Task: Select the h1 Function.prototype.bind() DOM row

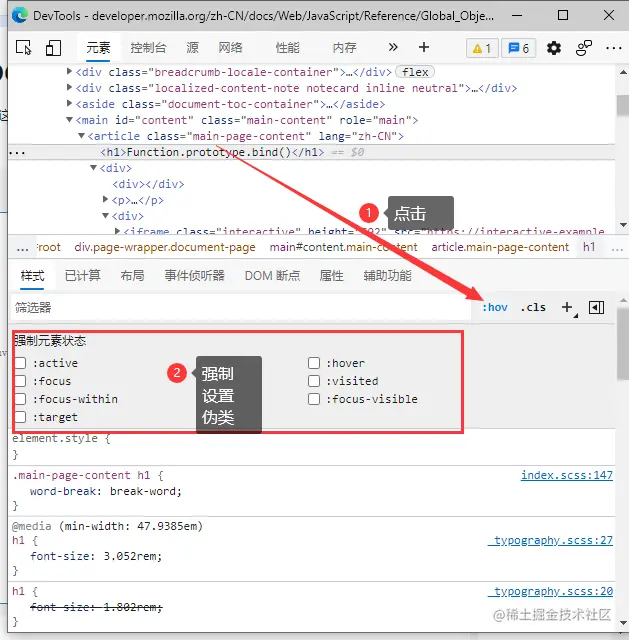Action: [x=311, y=152]
